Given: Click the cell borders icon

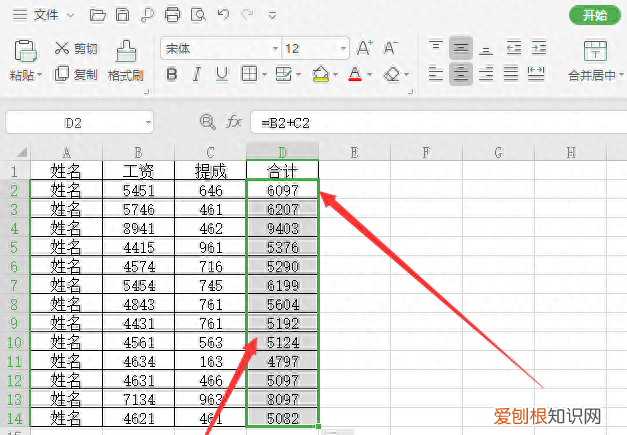Looking at the screenshot, I should click(249, 74).
